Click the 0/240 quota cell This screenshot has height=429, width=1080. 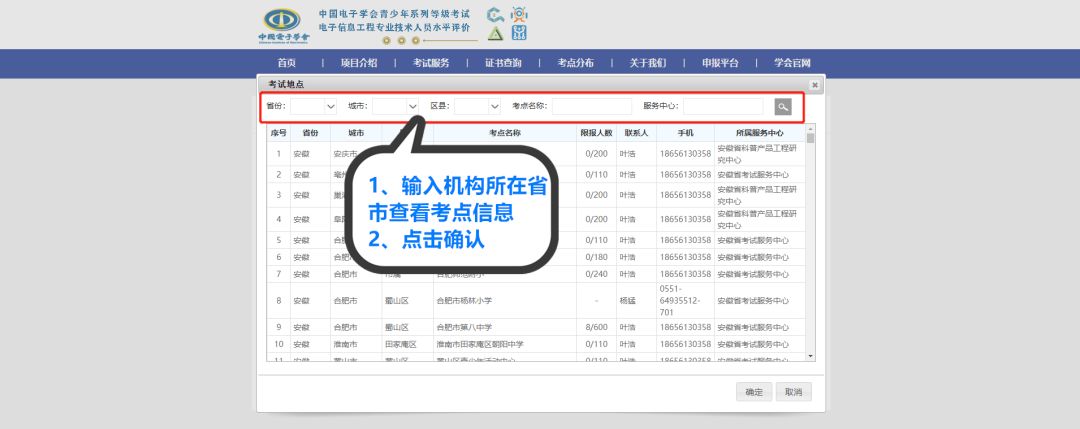tap(596, 273)
